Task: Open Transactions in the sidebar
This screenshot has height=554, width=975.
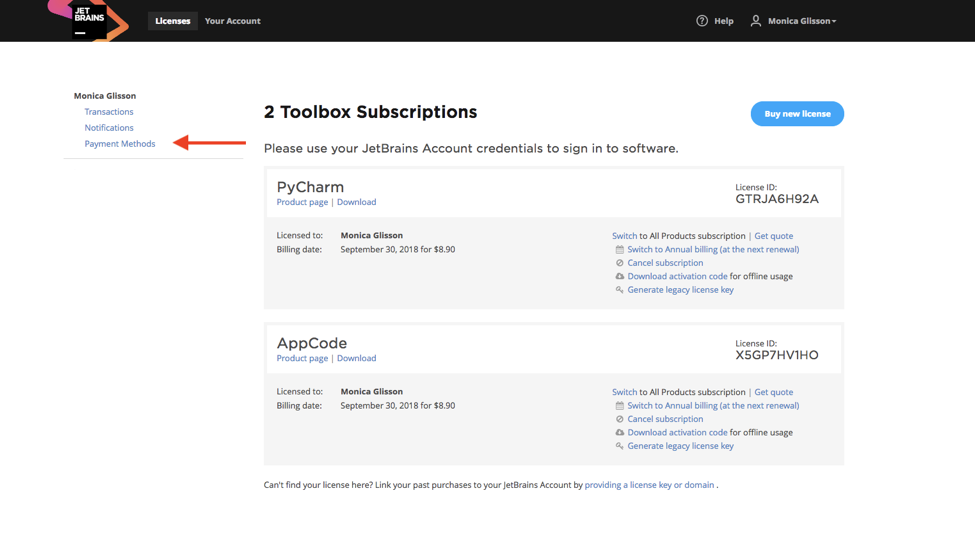Action: click(109, 112)
